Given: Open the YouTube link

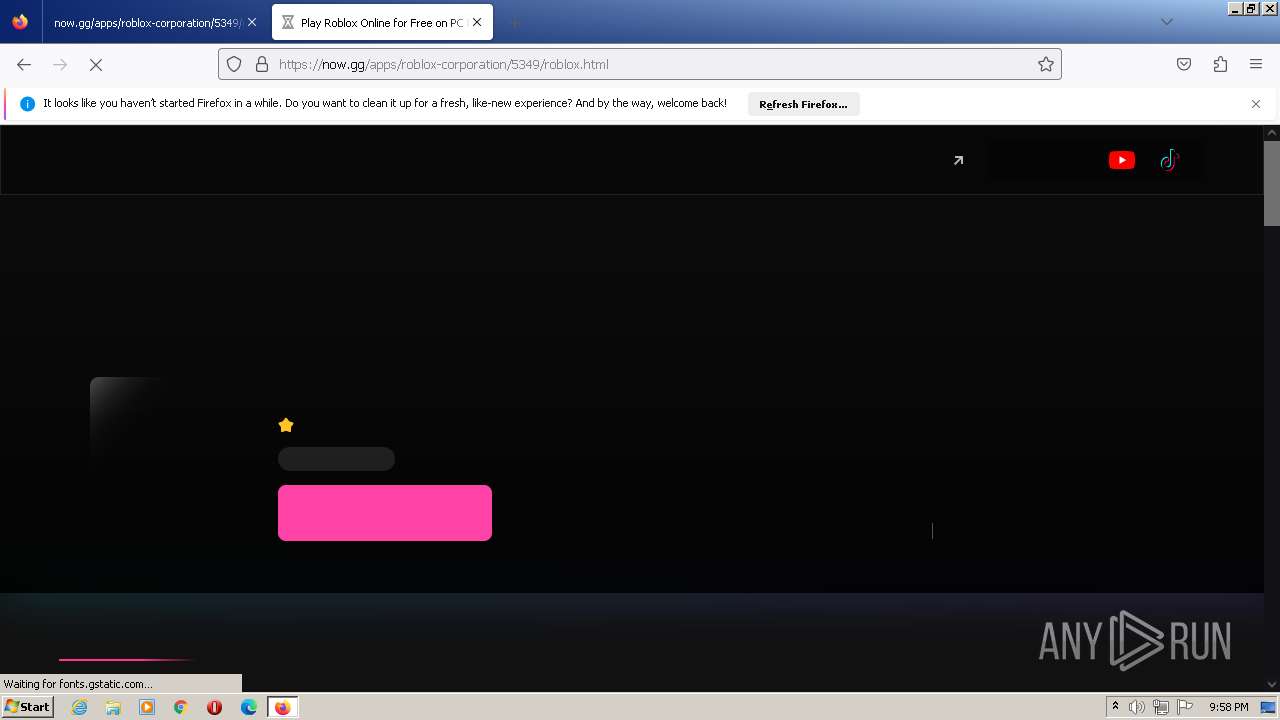Looking at the screenshot, I should coord(1122,160).
